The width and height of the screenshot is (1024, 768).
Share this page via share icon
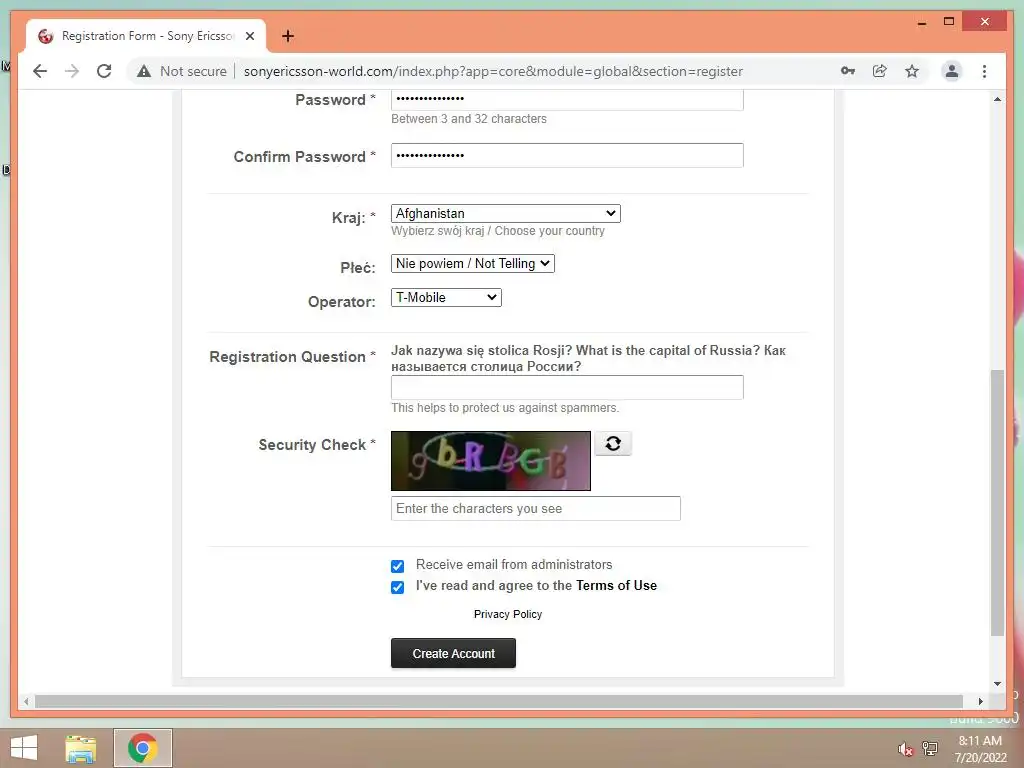point(880,71)
